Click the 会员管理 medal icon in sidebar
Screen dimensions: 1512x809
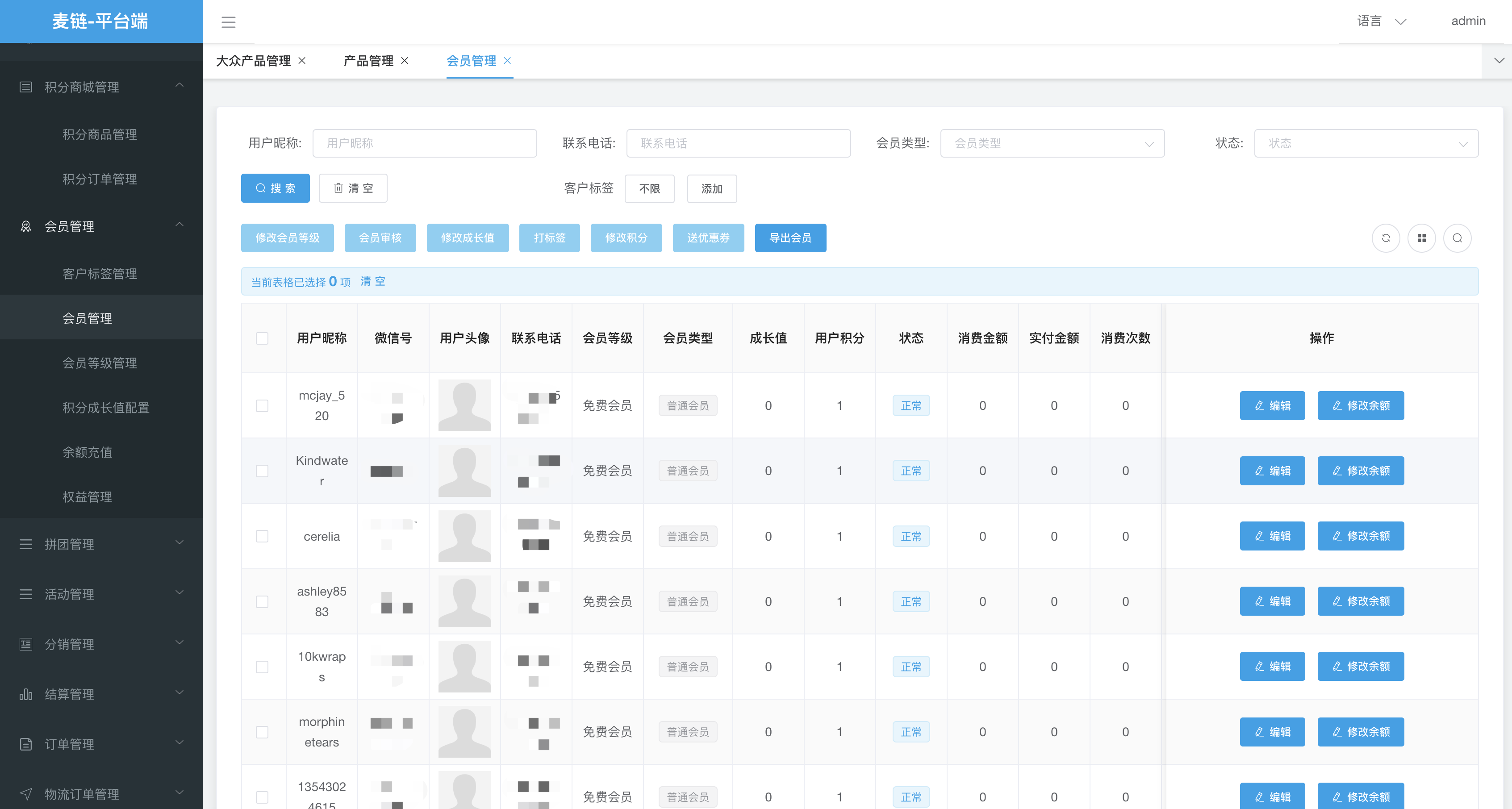coord(26,226)
